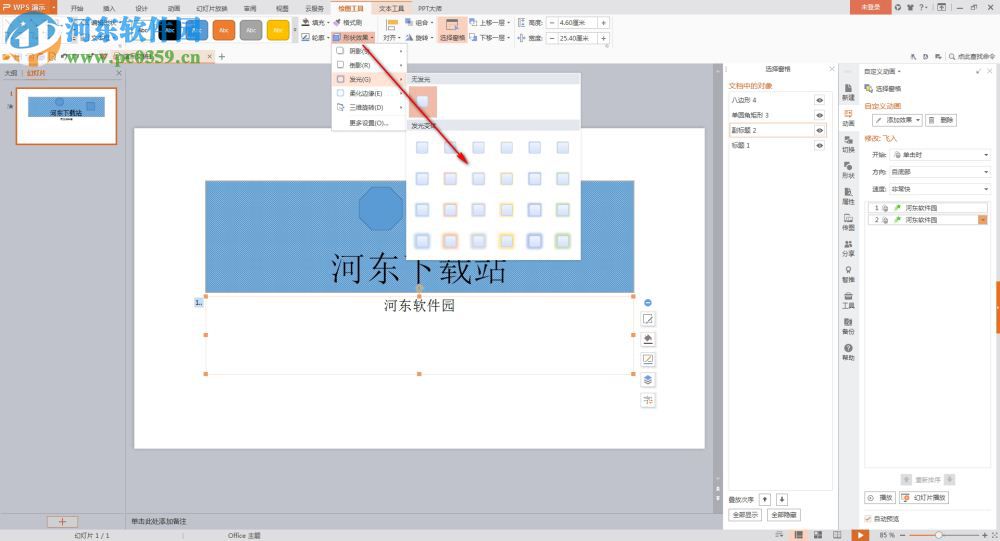Open the 新建 sidebar panel
Screen dimensions: 1000x541
point(848,92)
